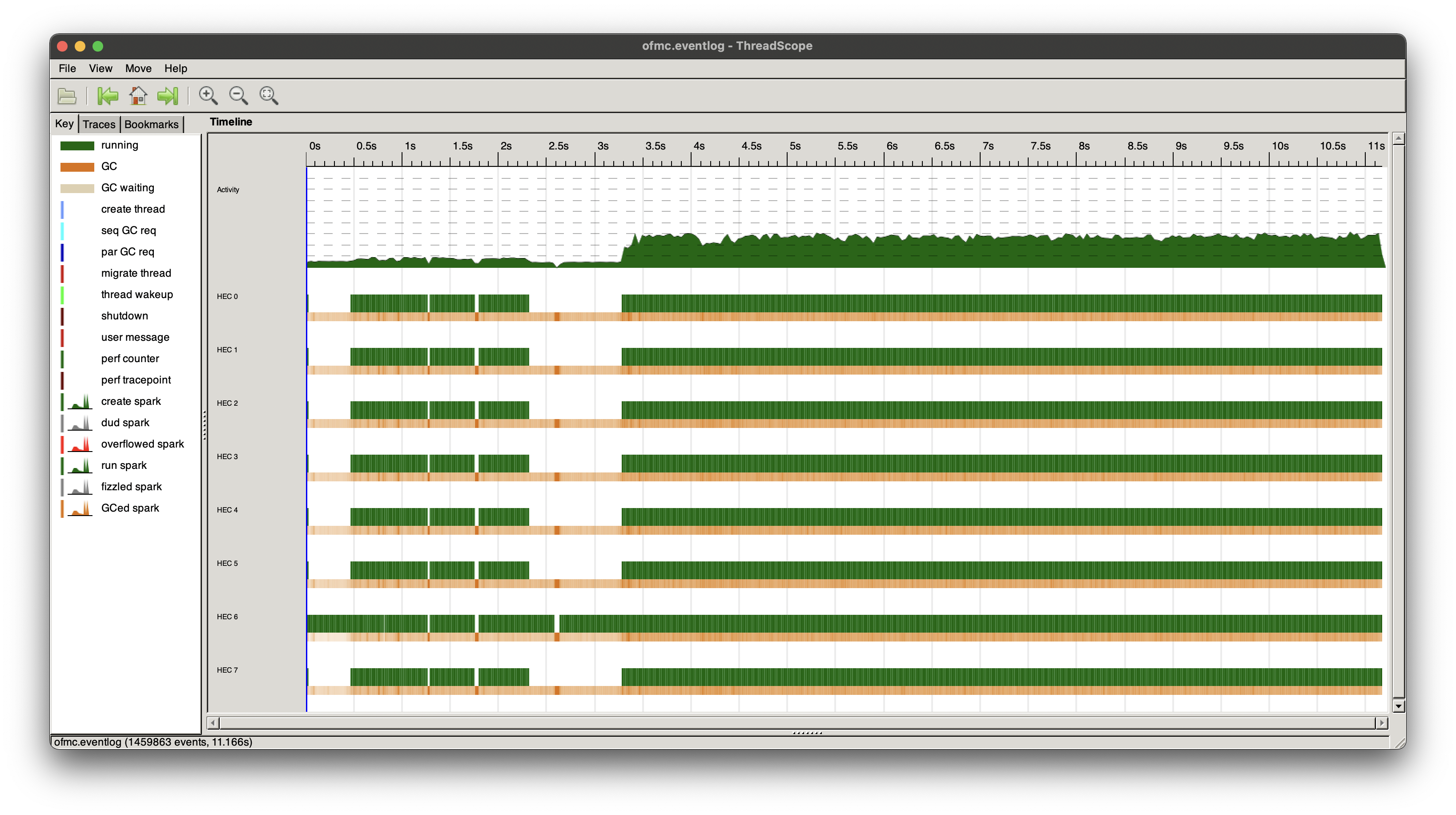Switch to the Traces tab
The image size is (1456, 815).
(99, 125)
